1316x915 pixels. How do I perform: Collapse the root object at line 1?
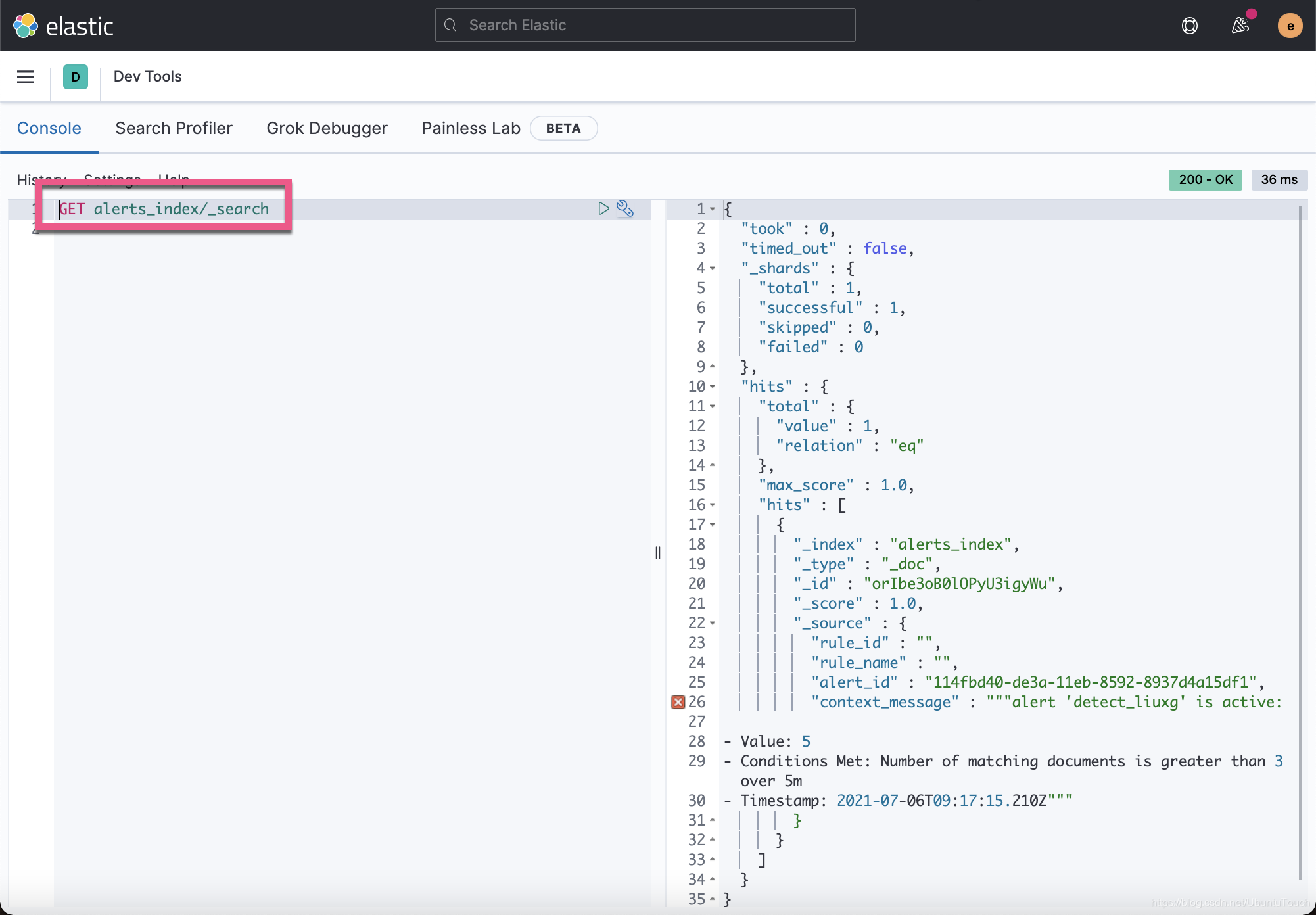point(713,209)
